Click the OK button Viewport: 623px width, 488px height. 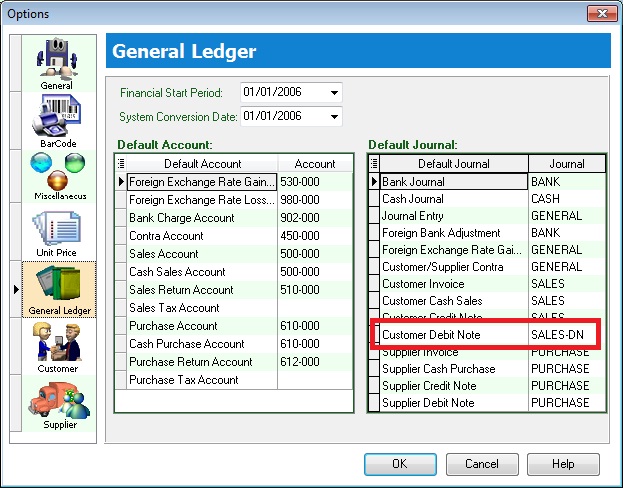point(400,464)
